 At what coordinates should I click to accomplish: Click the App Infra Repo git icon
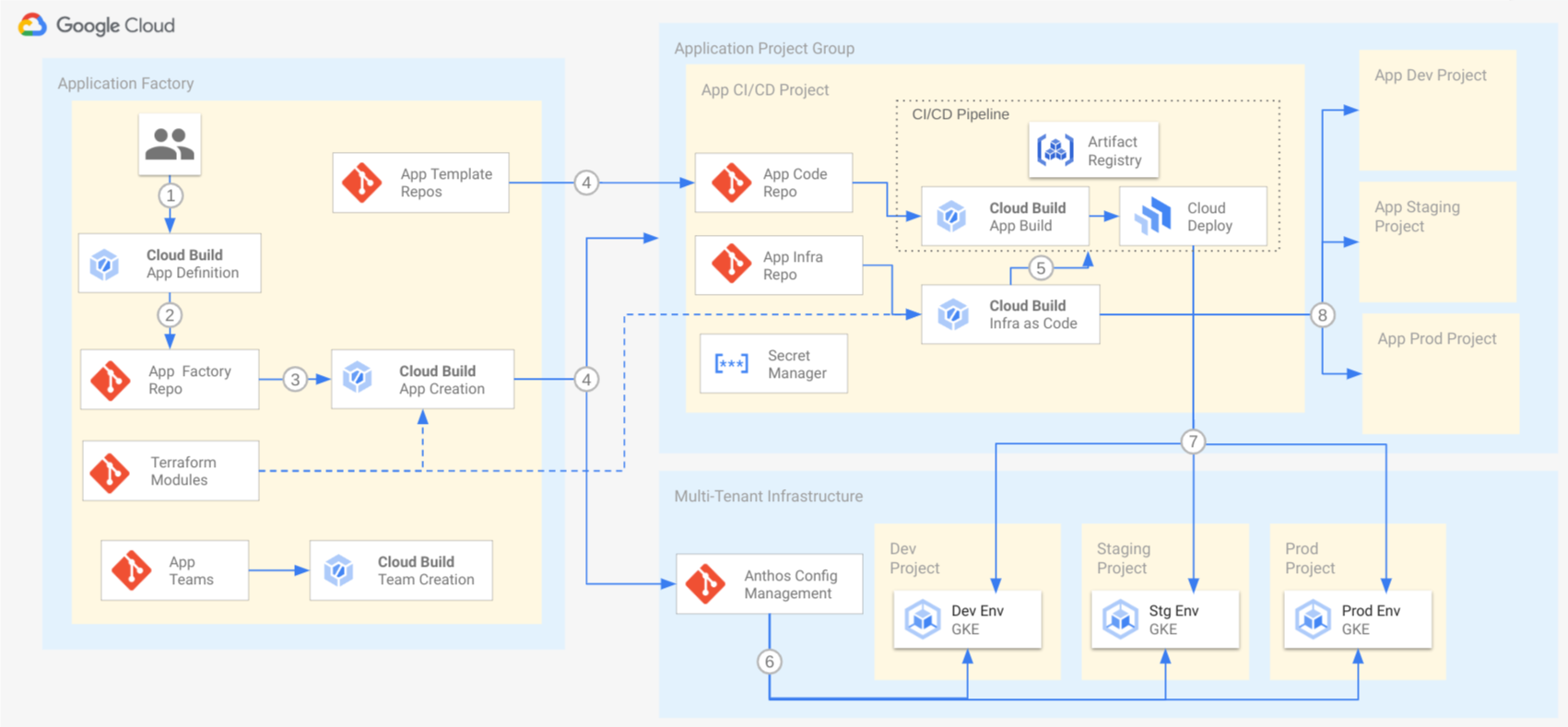click(732, 264)
